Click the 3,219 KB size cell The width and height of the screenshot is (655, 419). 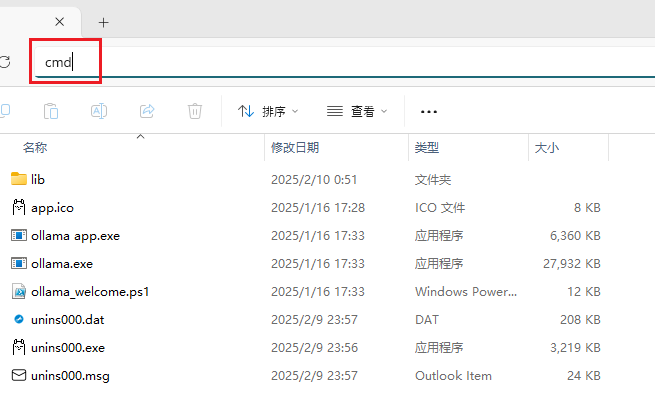point(575,348)
